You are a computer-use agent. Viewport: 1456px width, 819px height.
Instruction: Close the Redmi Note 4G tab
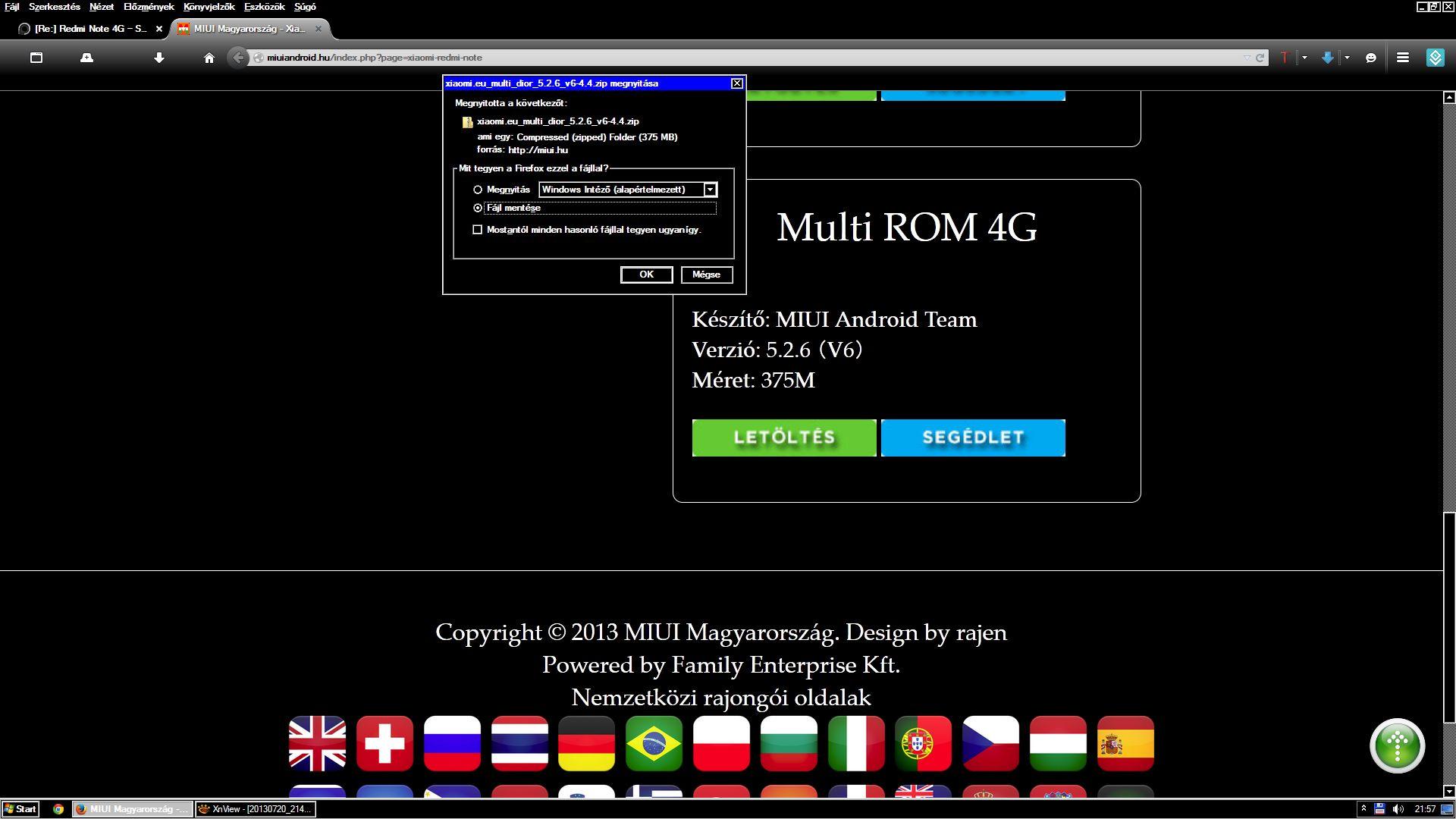click(159, 29)
